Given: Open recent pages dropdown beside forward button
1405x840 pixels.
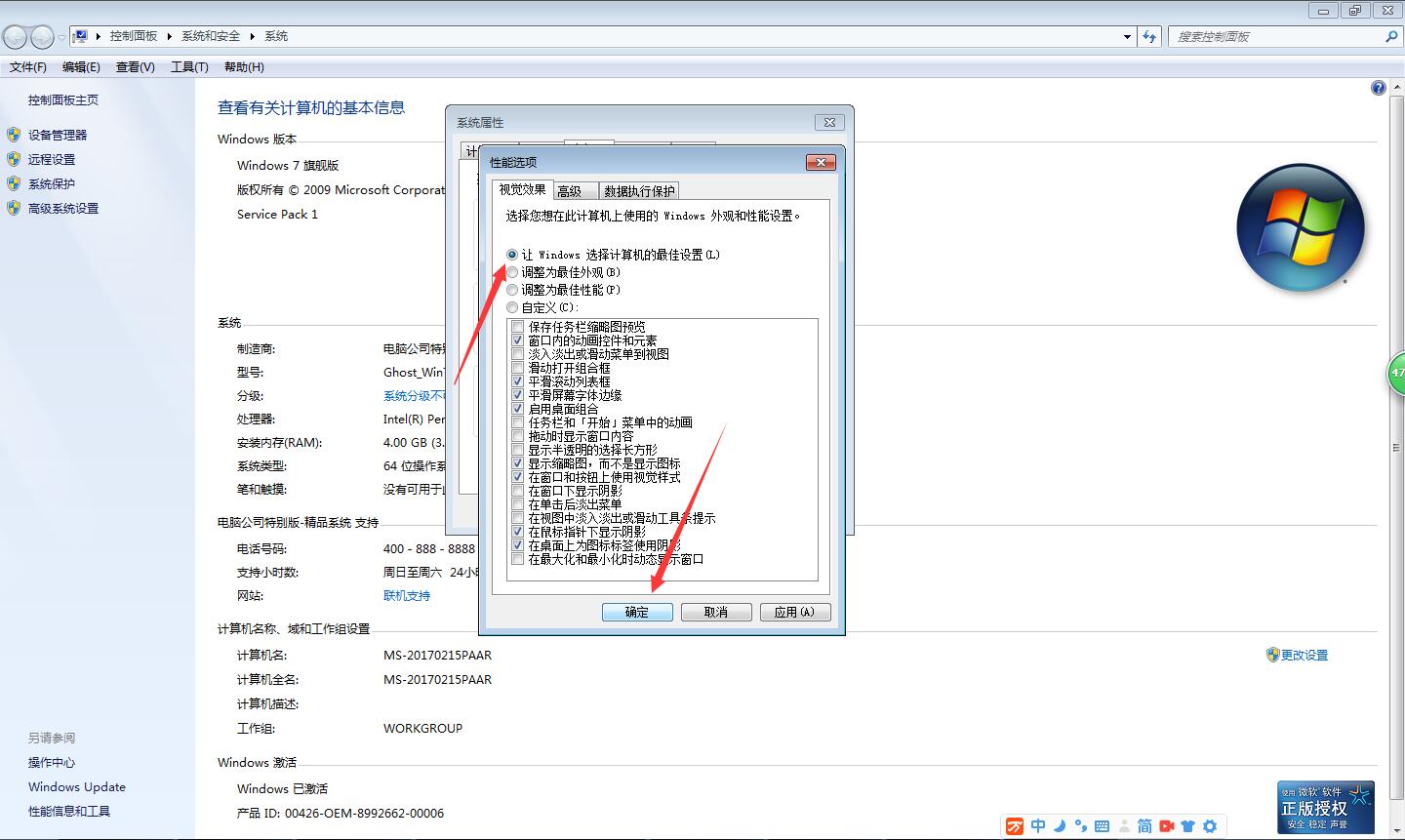Looking at the screenshot, I should [x=61, y=37].
